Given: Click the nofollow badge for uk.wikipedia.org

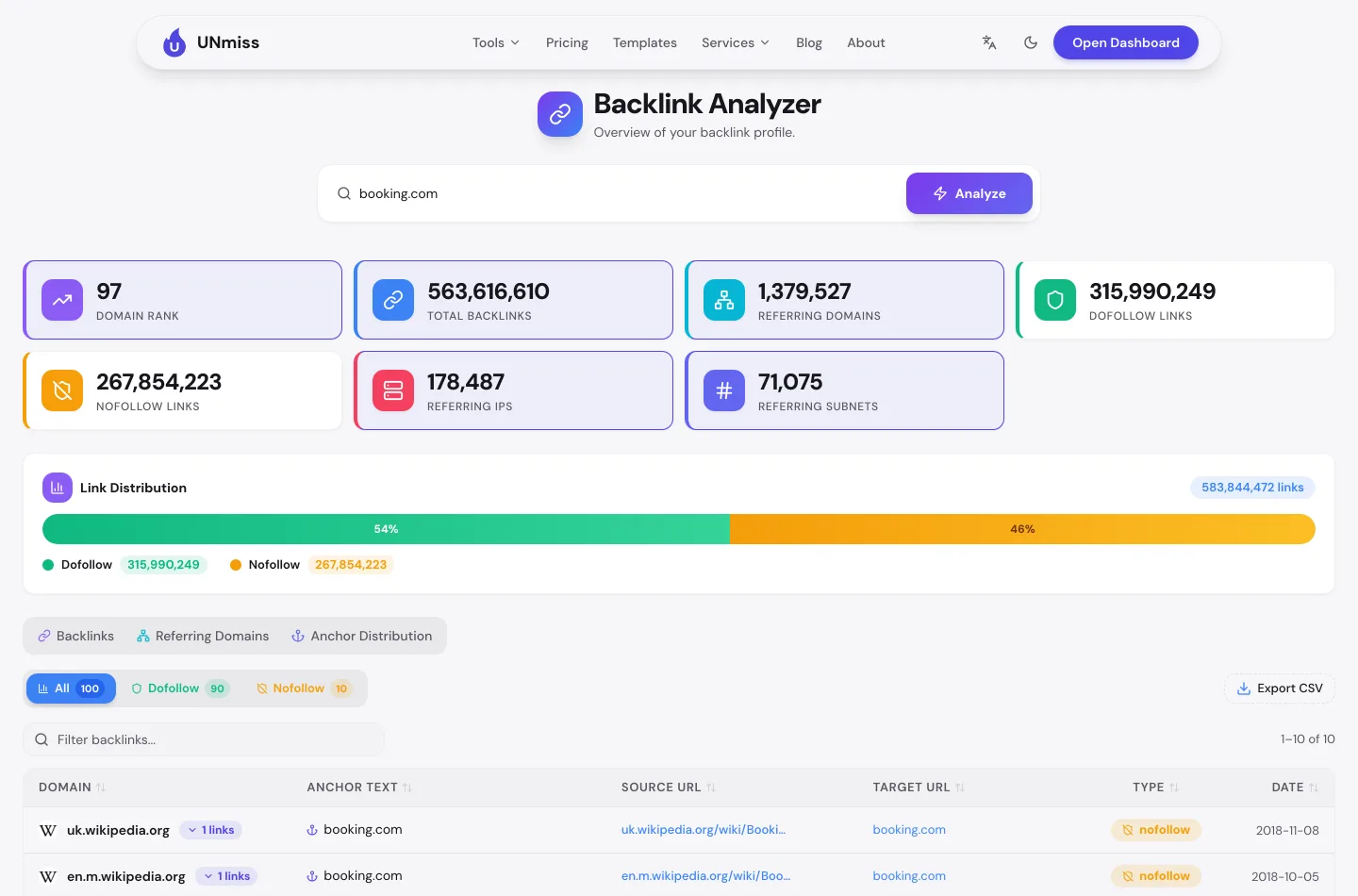Looking at the screenshot, I should coord(1156,830).
